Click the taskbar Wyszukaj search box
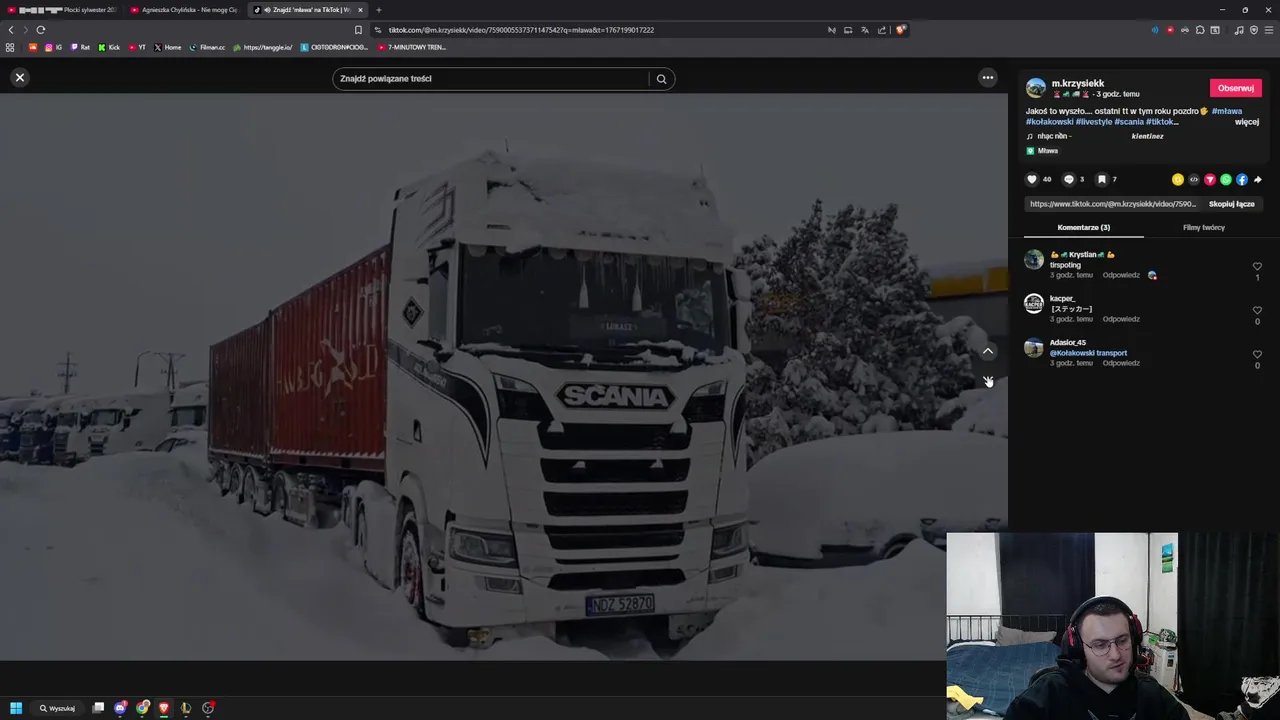 pos(57,708)
